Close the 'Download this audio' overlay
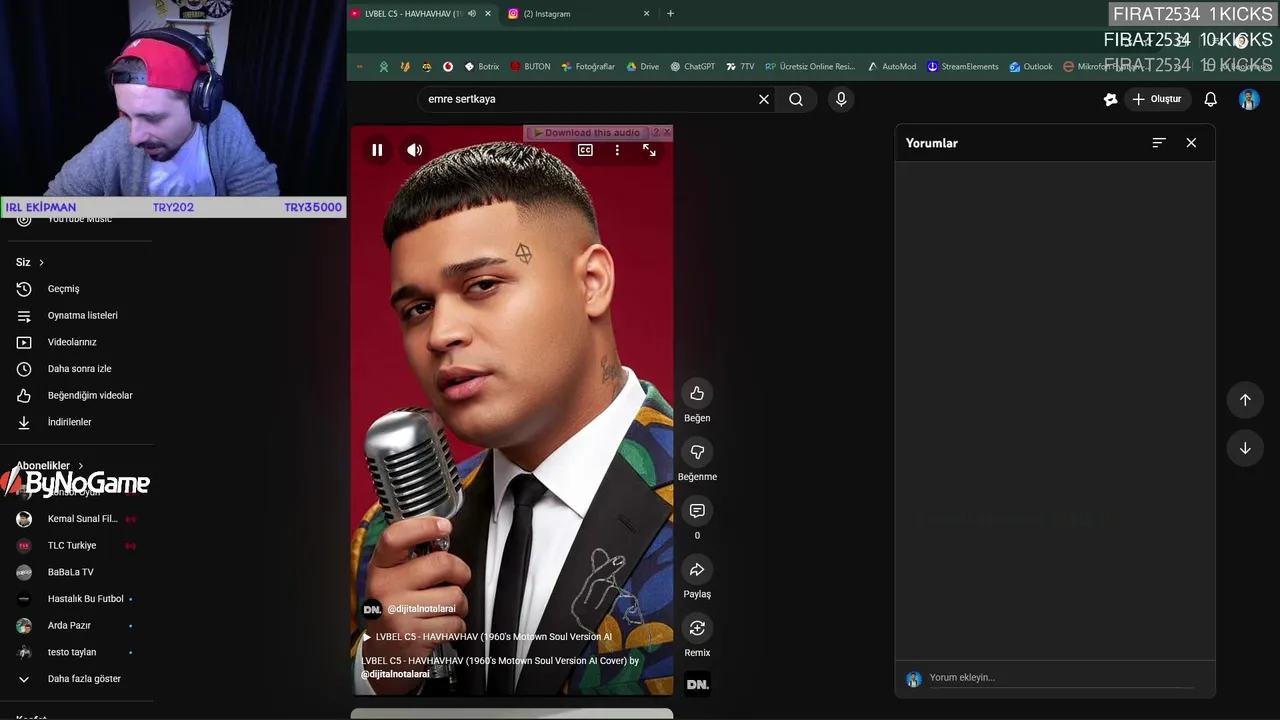 (667, 132)
